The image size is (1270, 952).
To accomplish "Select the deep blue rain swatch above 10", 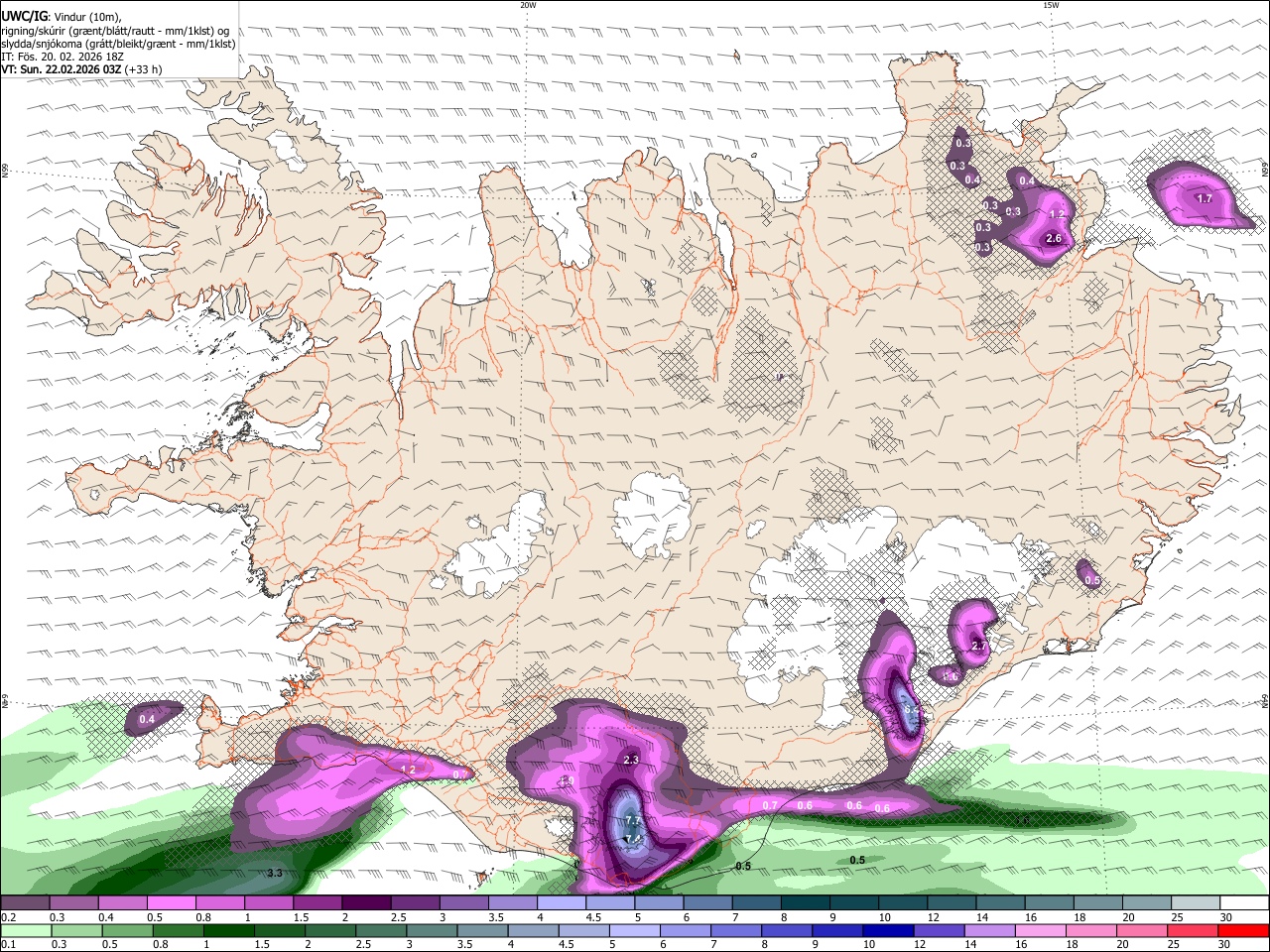I will point(887,930).
